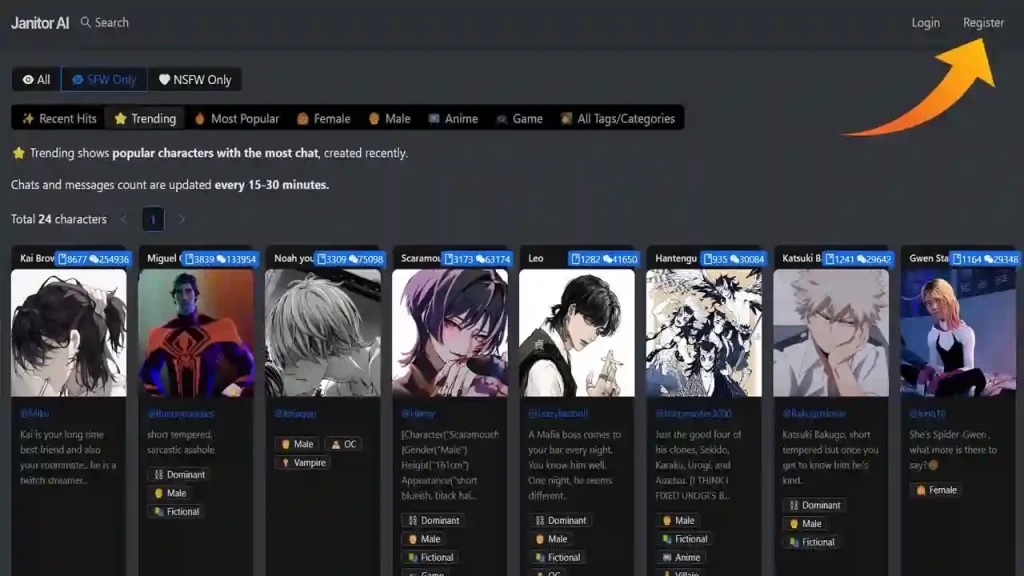Open the Register link
Screen dimensions: 1024x576
point(983,23)
